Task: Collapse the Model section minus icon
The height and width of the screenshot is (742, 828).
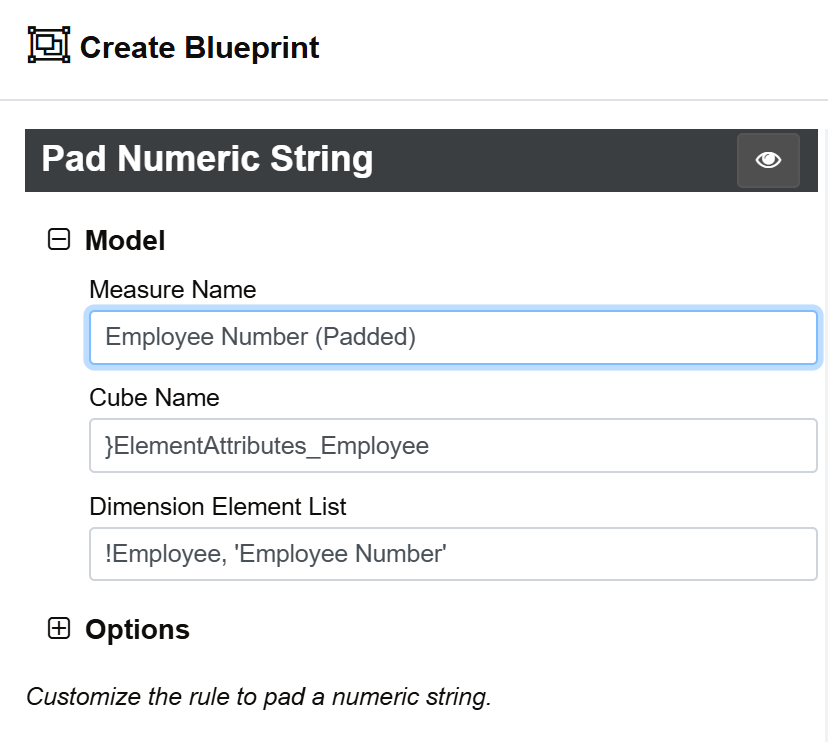Action: coord(59,239)
